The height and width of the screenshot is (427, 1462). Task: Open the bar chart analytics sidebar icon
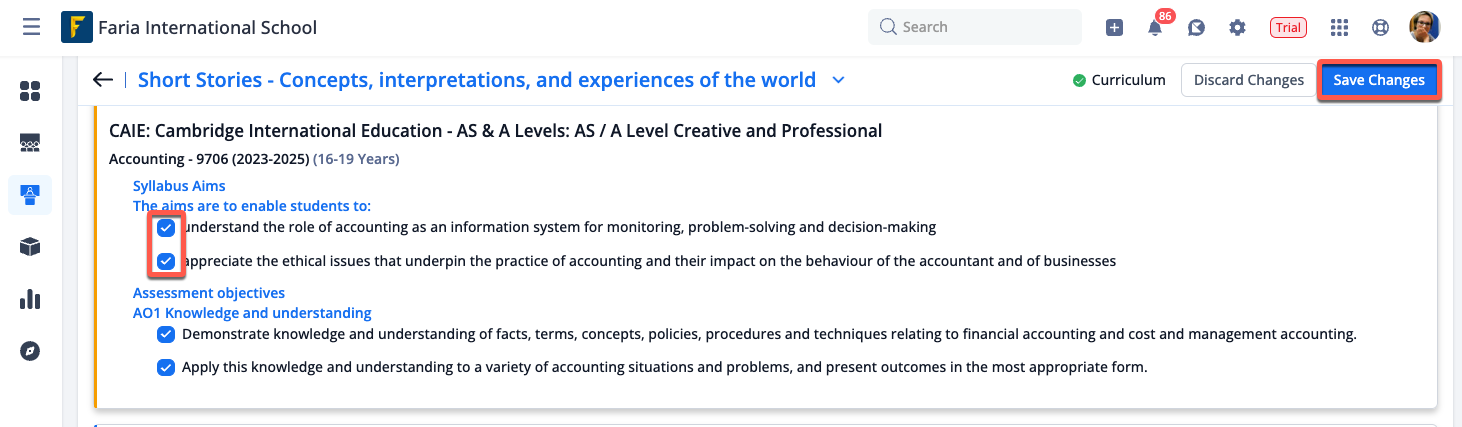pos(30,299)
